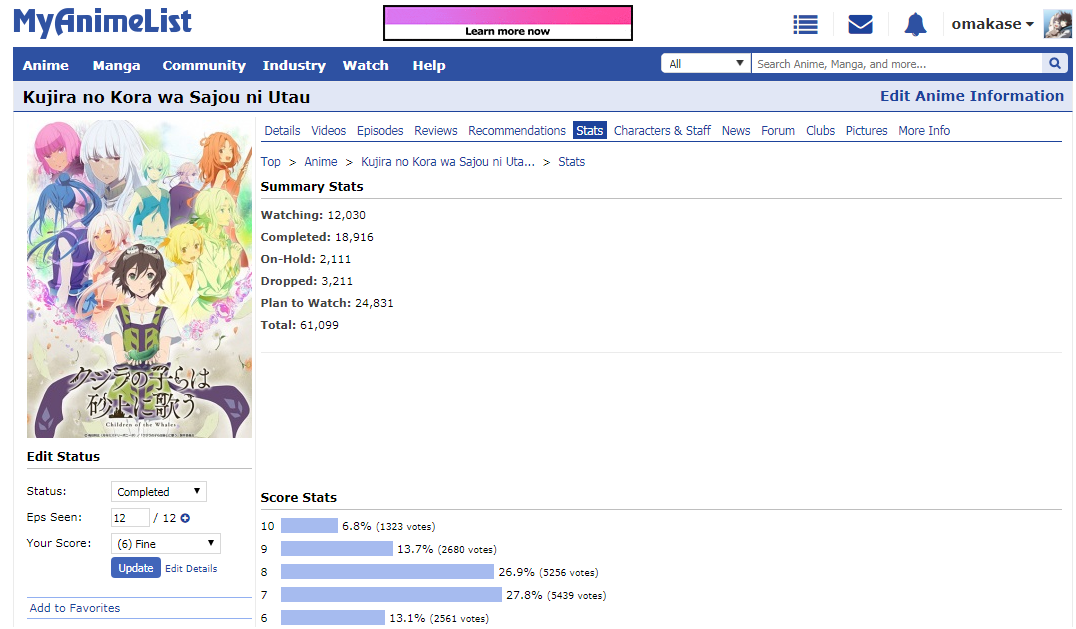Open the user avatar picture

point(1057,24)
